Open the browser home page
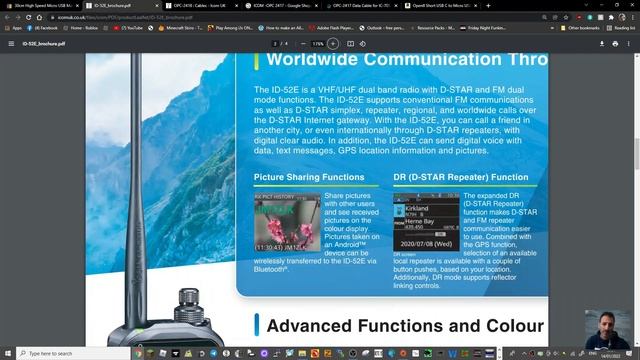 [x=39, y=18]
